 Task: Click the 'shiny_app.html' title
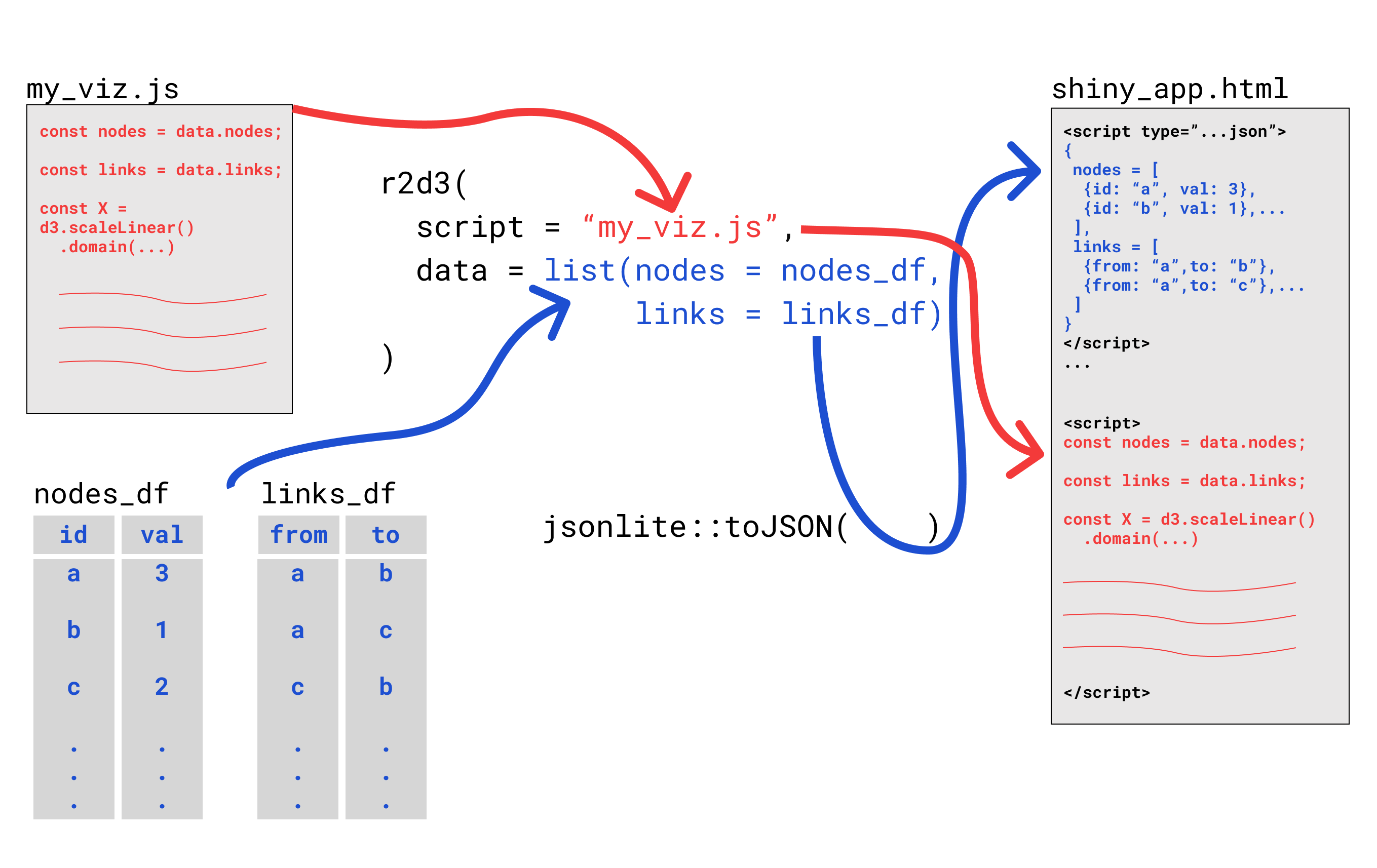1169,90
